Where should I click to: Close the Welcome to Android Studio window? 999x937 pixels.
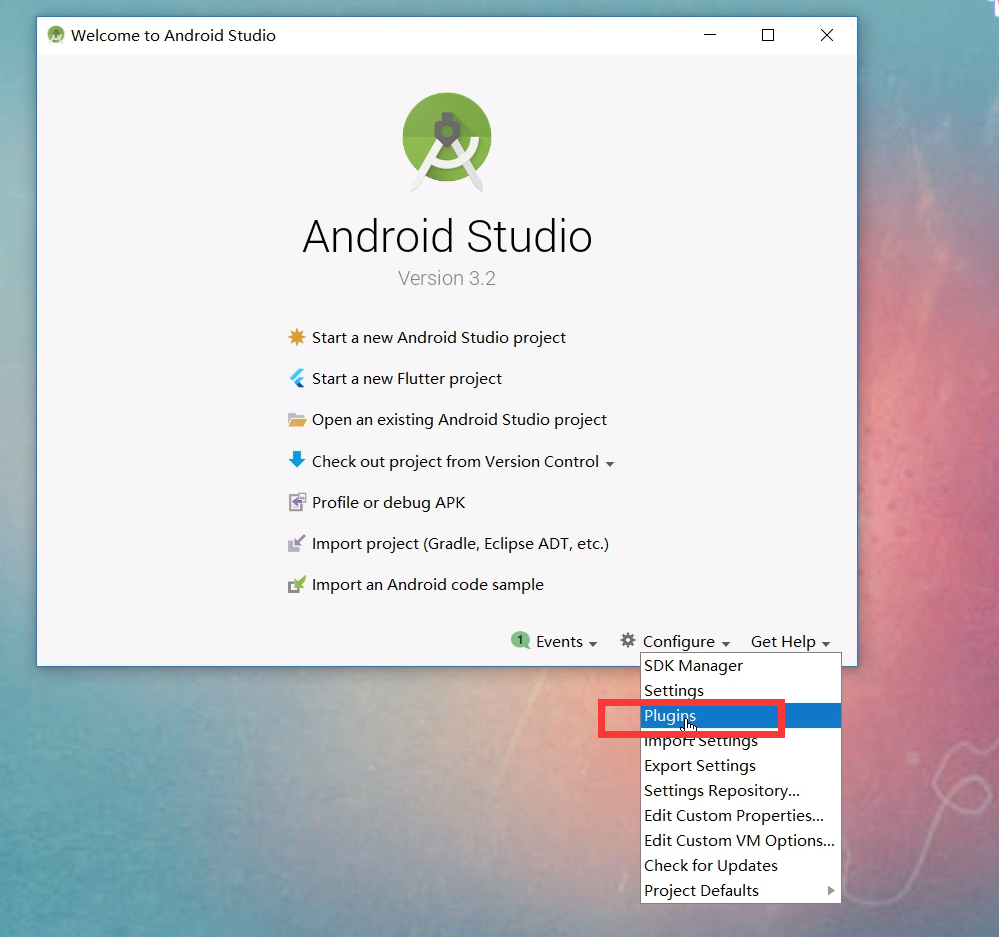point(826,35)
